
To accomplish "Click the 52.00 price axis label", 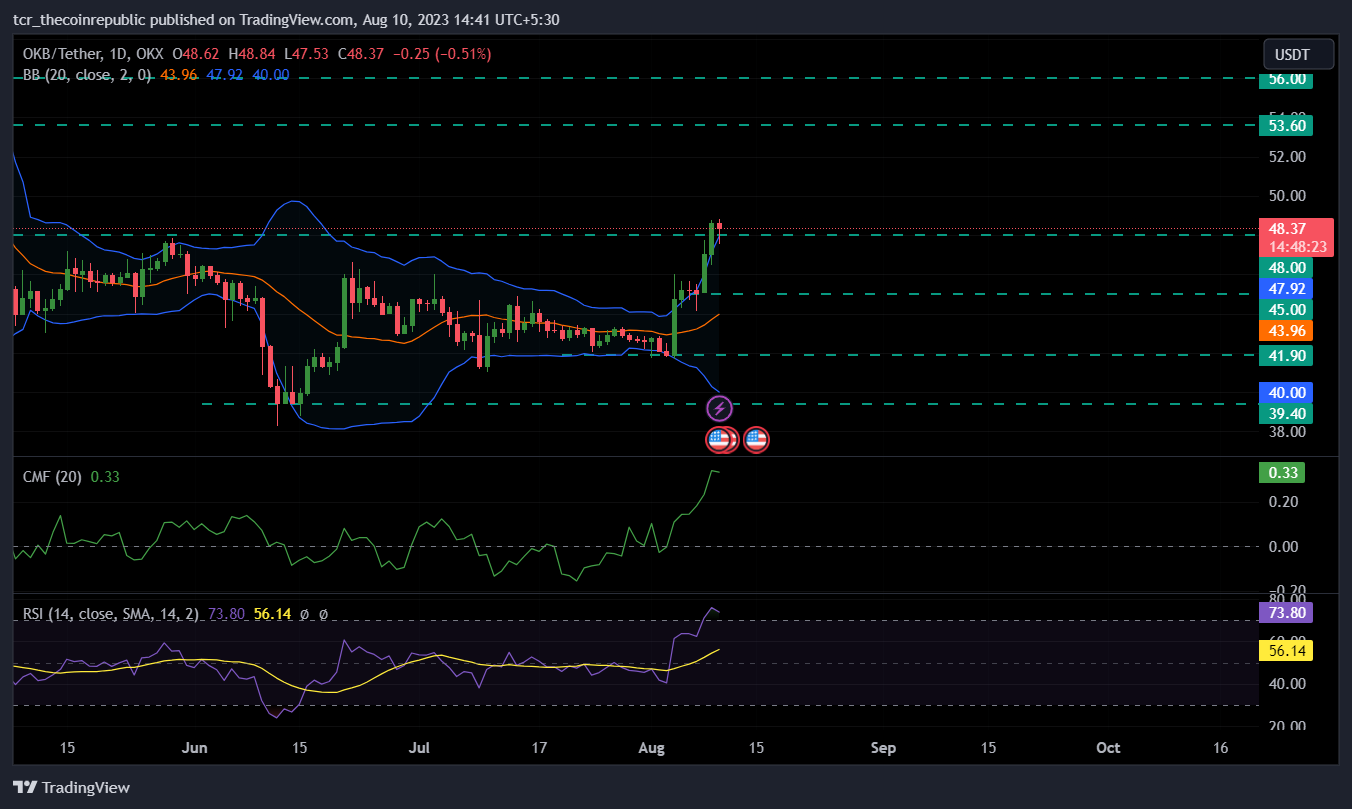I will [x=1286, y=157].
